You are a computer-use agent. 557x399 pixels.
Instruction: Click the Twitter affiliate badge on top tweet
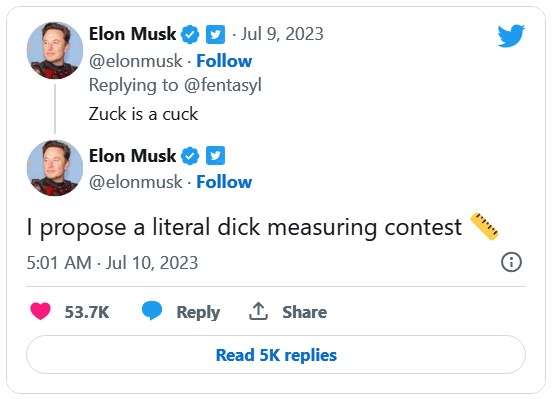tap(216, 34)
